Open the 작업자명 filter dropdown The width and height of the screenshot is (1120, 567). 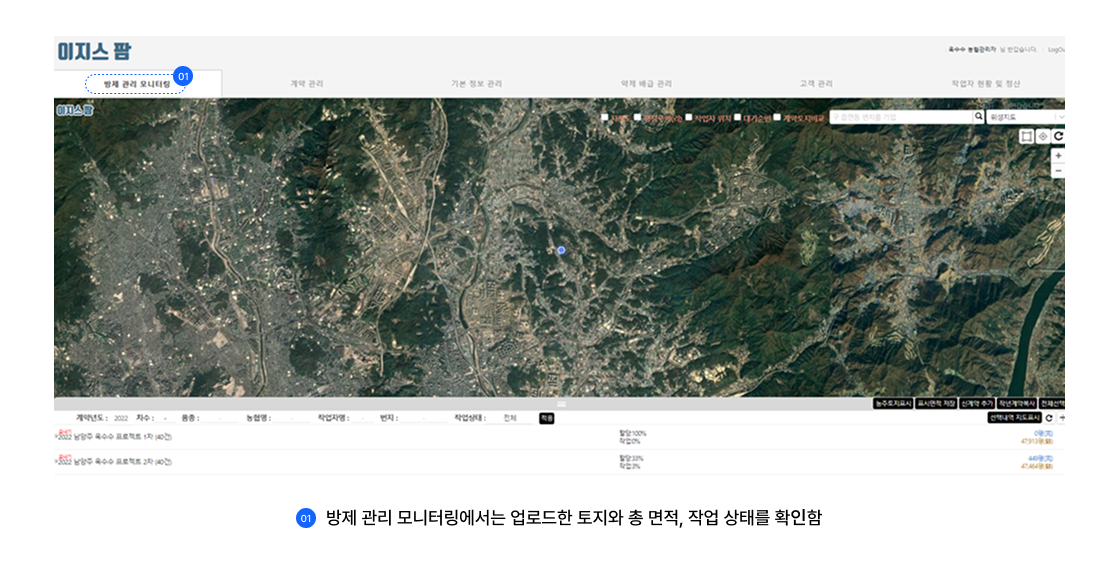(x=362, y=418)
